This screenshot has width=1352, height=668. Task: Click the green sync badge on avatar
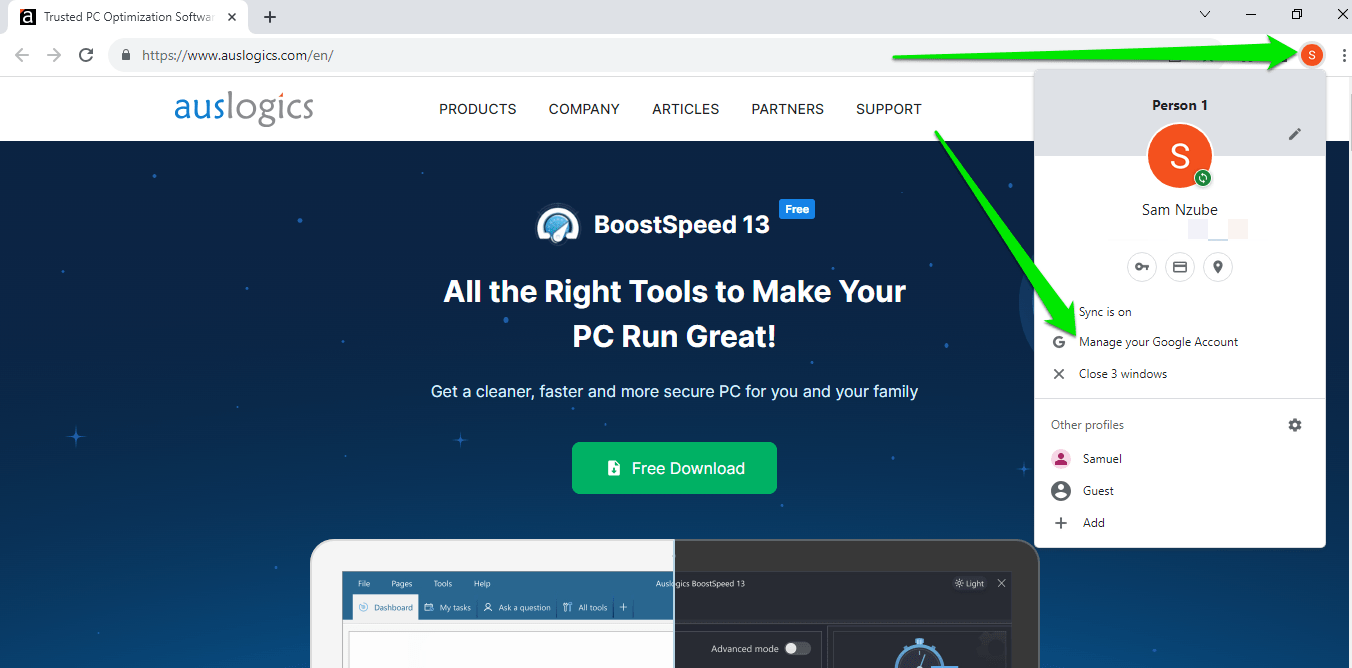click(1203, 178)
